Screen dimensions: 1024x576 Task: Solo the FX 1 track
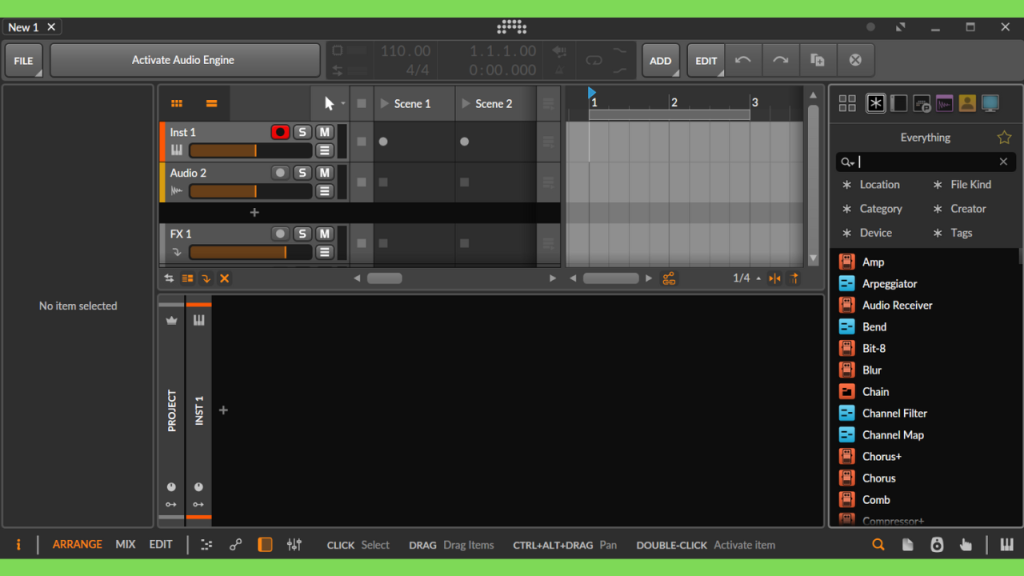pyautogui.click(x=302, y=233)
